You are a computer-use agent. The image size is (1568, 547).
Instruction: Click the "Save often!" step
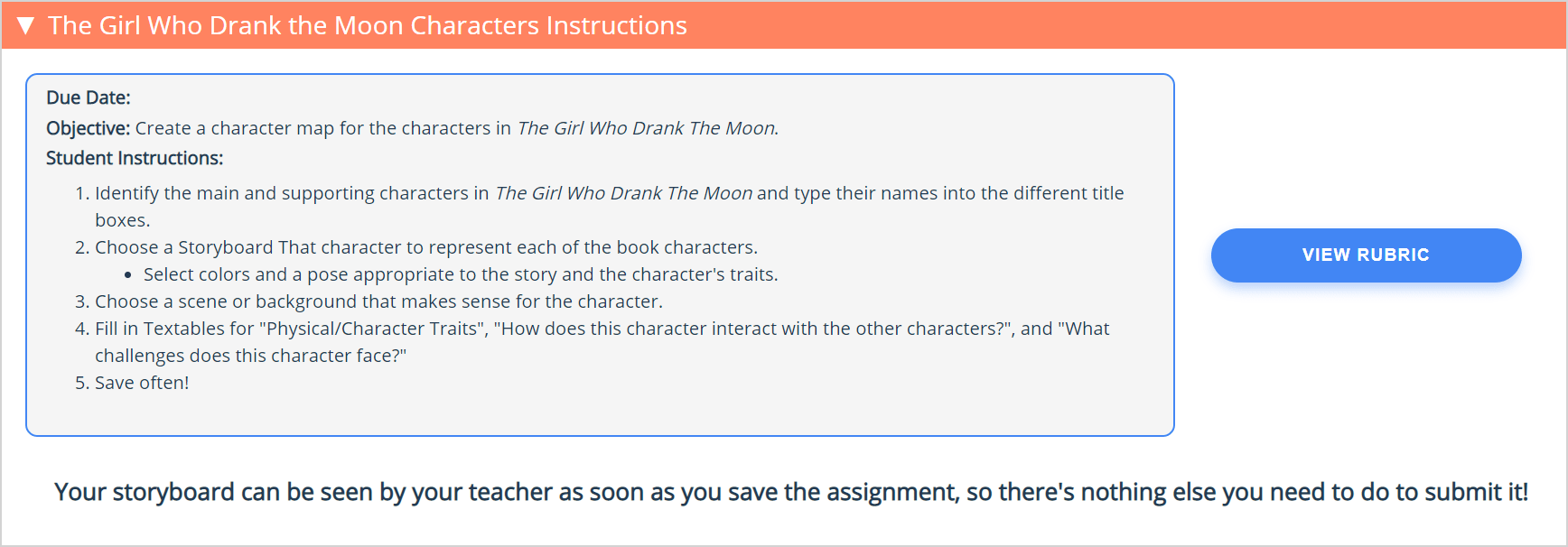point(132,383)
